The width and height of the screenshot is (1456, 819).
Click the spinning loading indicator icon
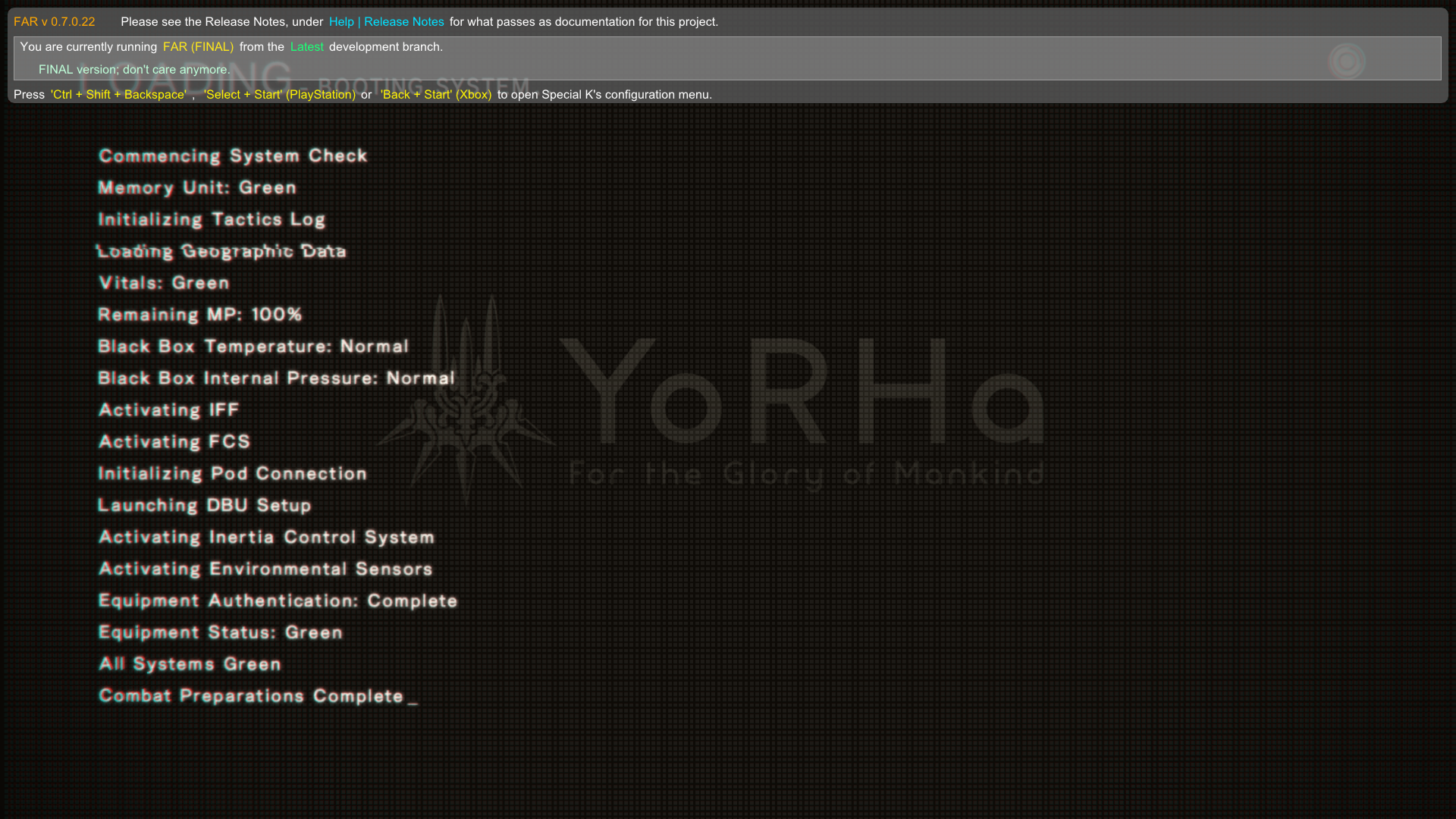click(x=1347, y=61)
